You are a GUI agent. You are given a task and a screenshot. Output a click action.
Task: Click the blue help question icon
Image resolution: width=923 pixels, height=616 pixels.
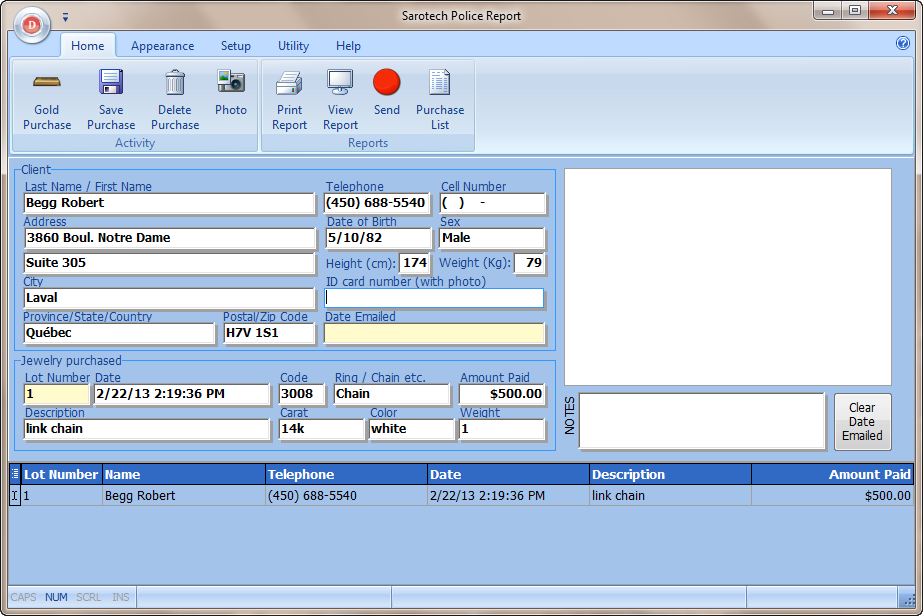(902, 43)
